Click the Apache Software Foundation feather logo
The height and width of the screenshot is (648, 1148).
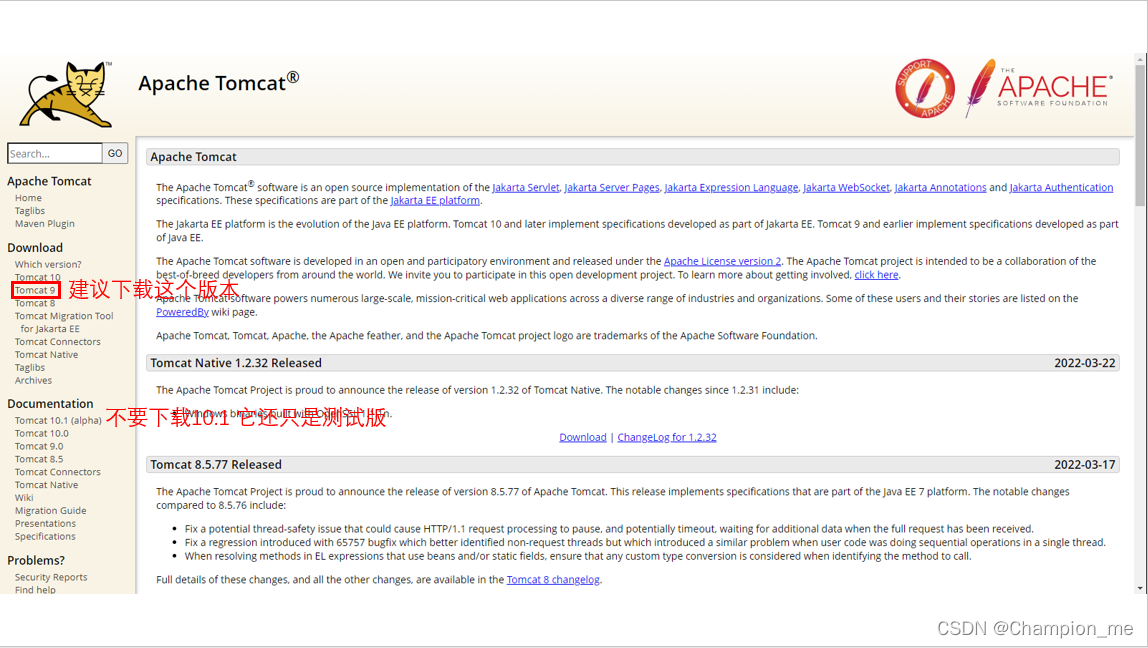(1039, 88)
